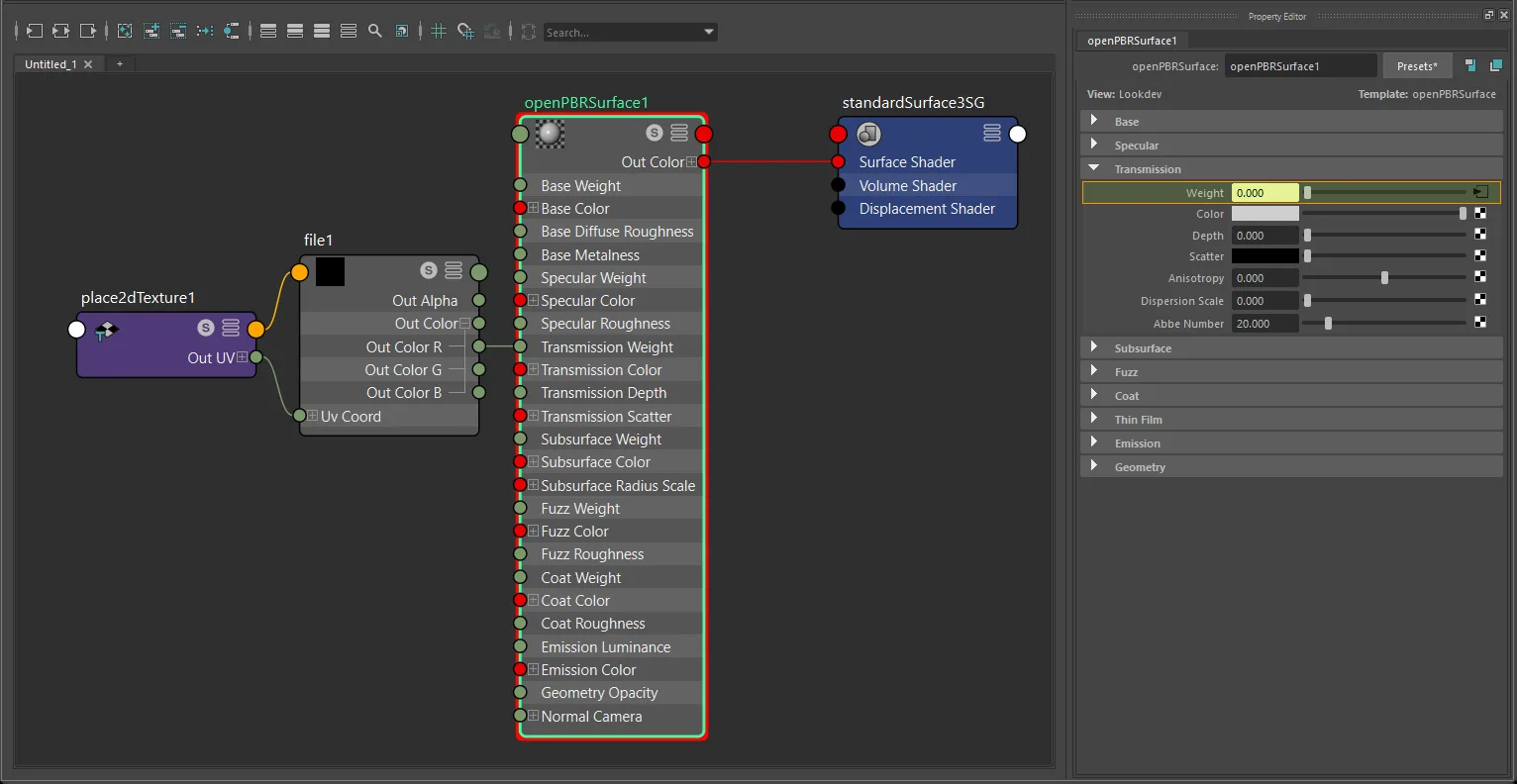Add a new graph tab with plus button
This screenshot has height=784, width=1517.
pyautogui.click(x=120, y=63)
